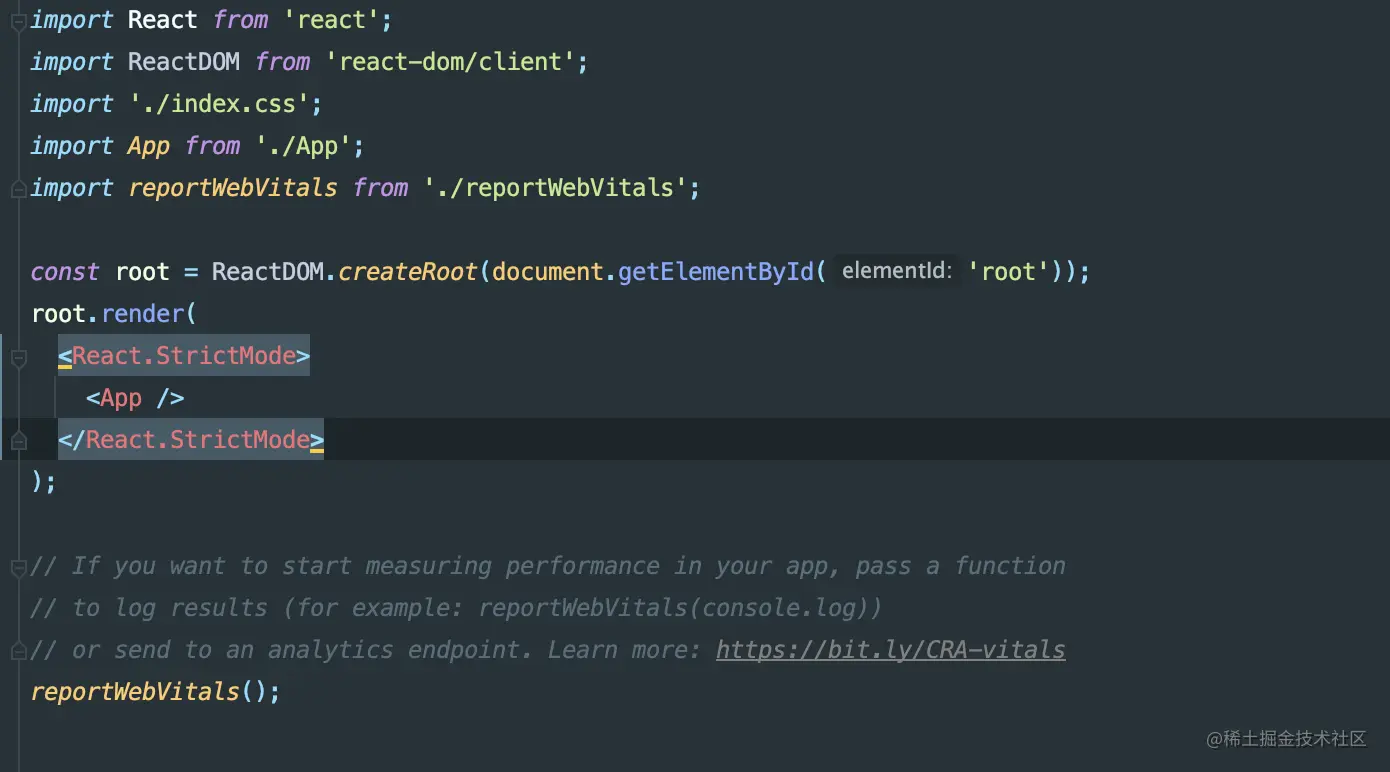Click the './reportWebVitals' import path string
The height and width of the screenshot is (772, 1390).
[556, 188]
